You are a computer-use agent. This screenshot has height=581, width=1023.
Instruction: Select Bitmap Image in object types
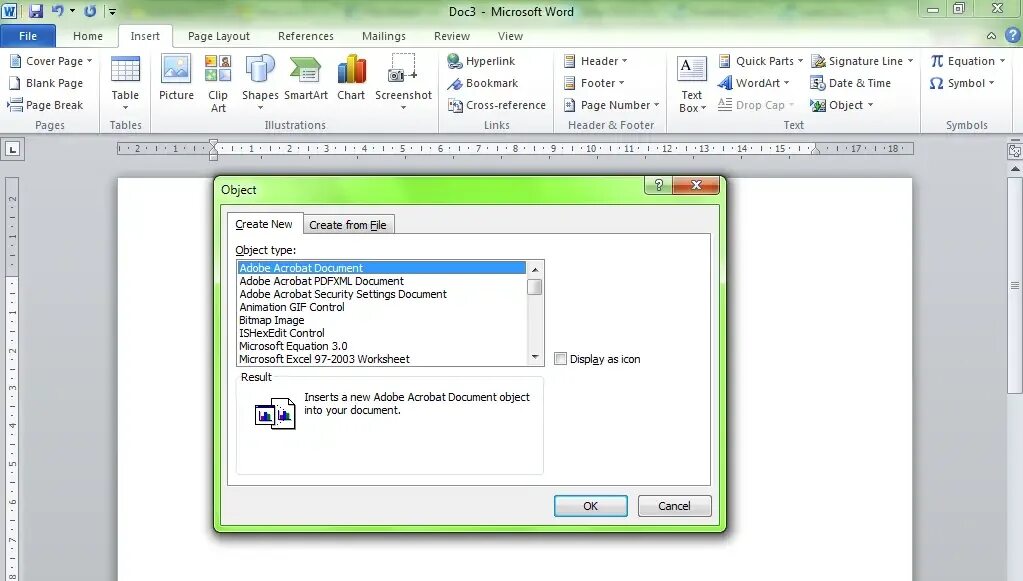point(382,320)
